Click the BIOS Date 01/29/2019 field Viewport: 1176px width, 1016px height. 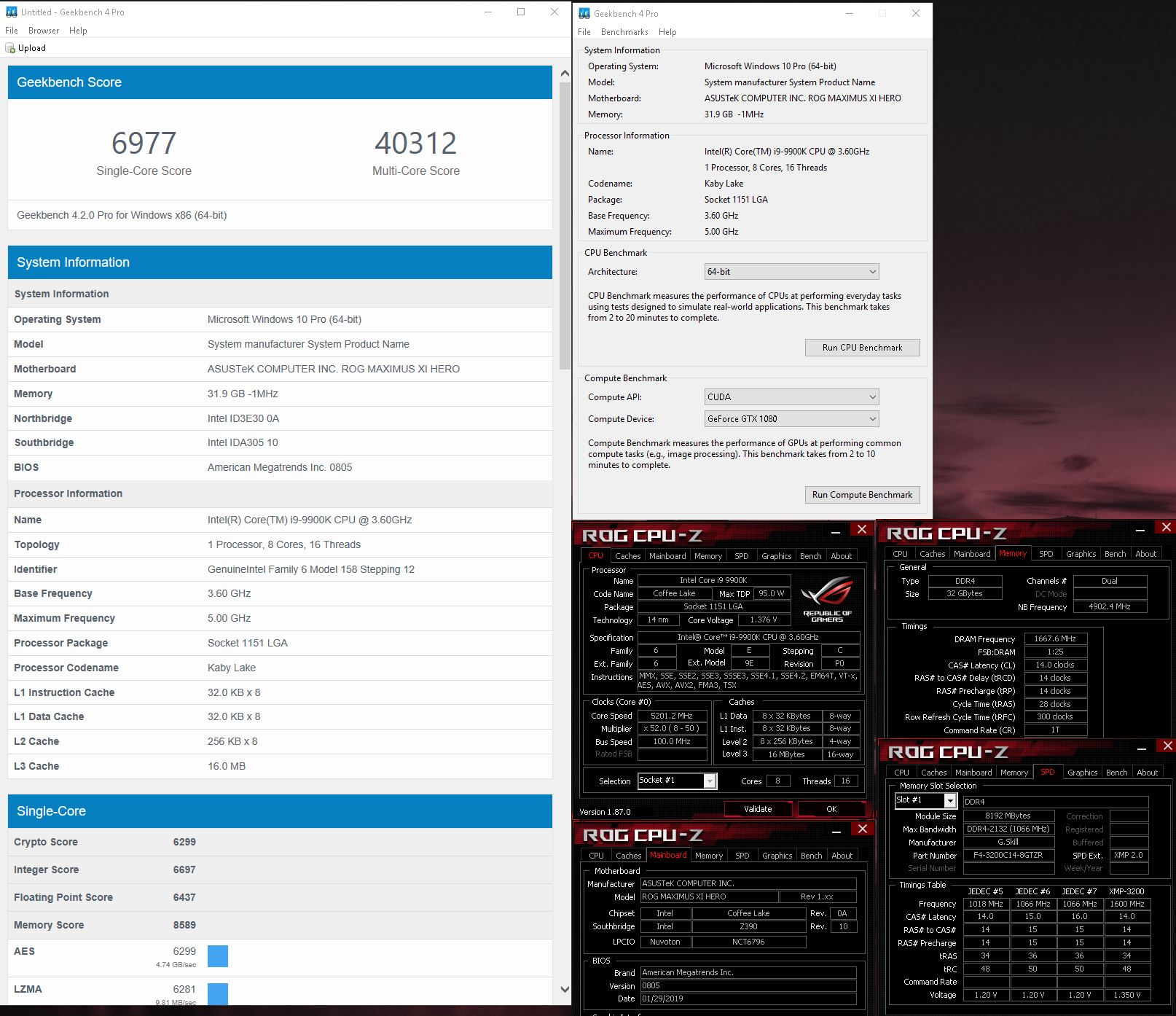pyautogui.click(x=748, y=999)
